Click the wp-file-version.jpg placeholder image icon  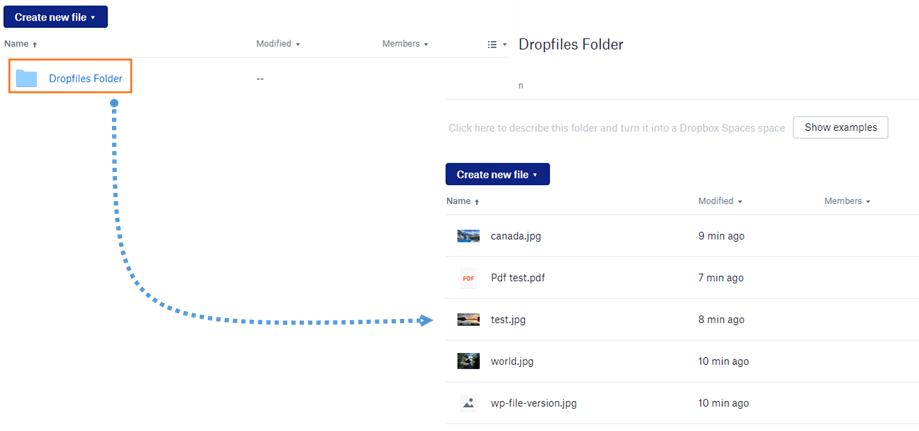click(468, 403)
